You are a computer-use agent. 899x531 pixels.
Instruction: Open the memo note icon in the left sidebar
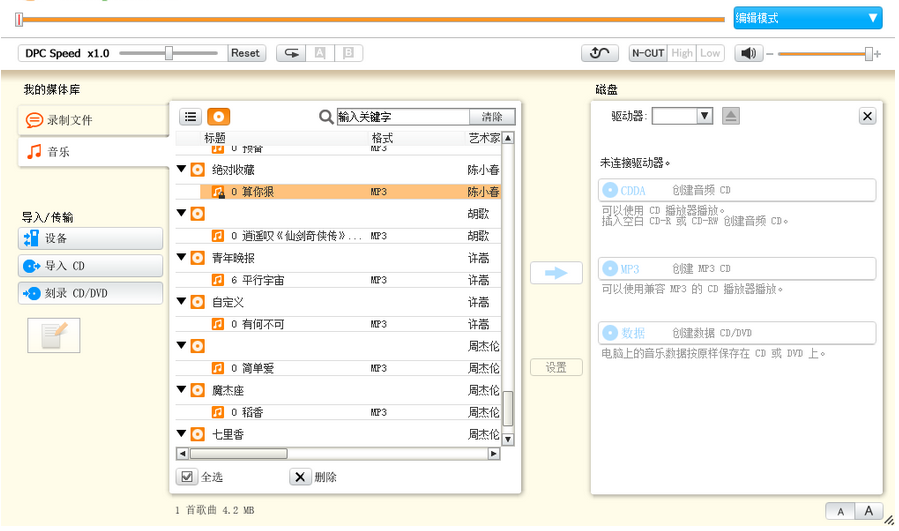53,335
